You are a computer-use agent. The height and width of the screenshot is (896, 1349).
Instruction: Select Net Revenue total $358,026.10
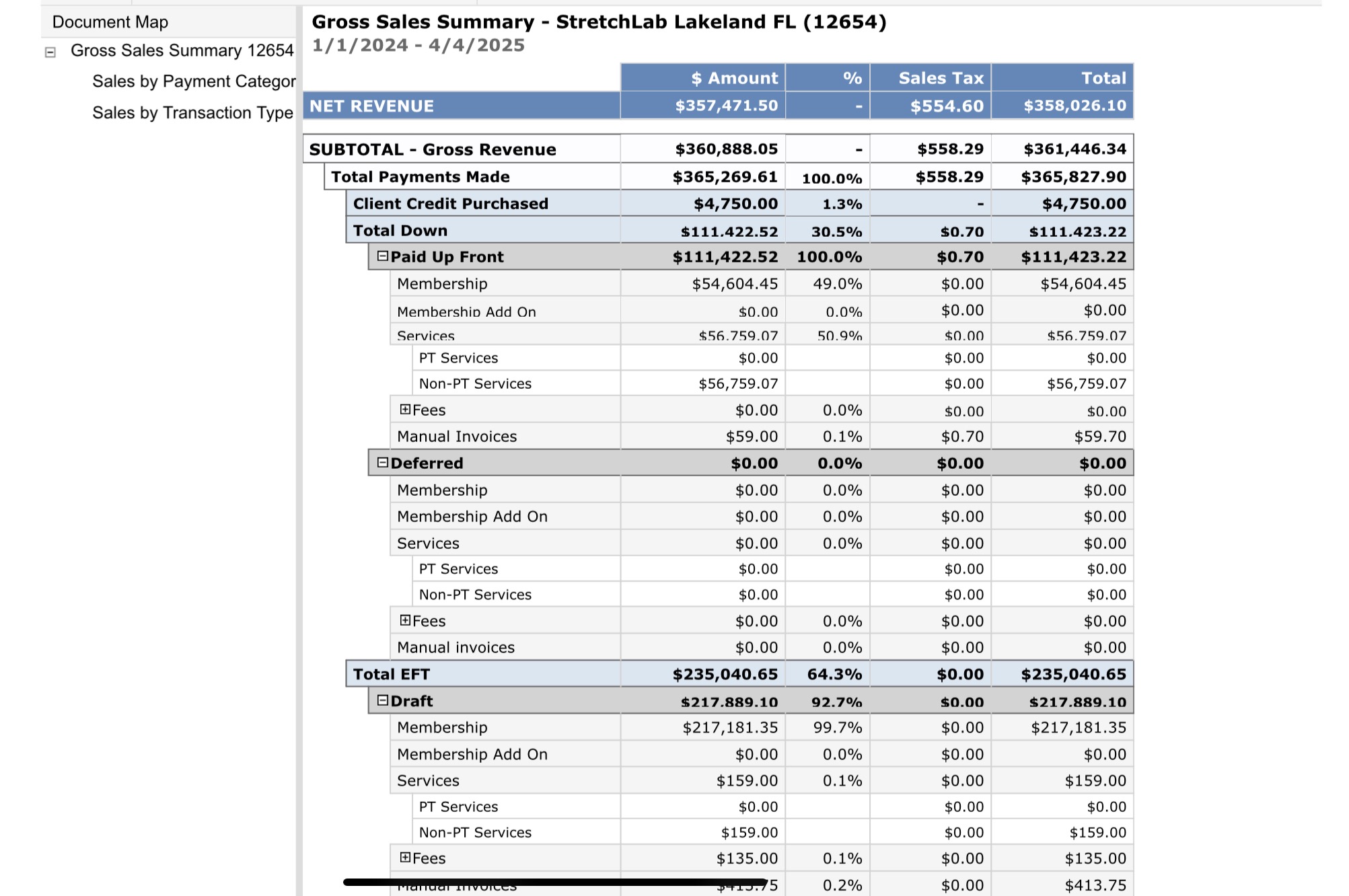coord(1074,106)
